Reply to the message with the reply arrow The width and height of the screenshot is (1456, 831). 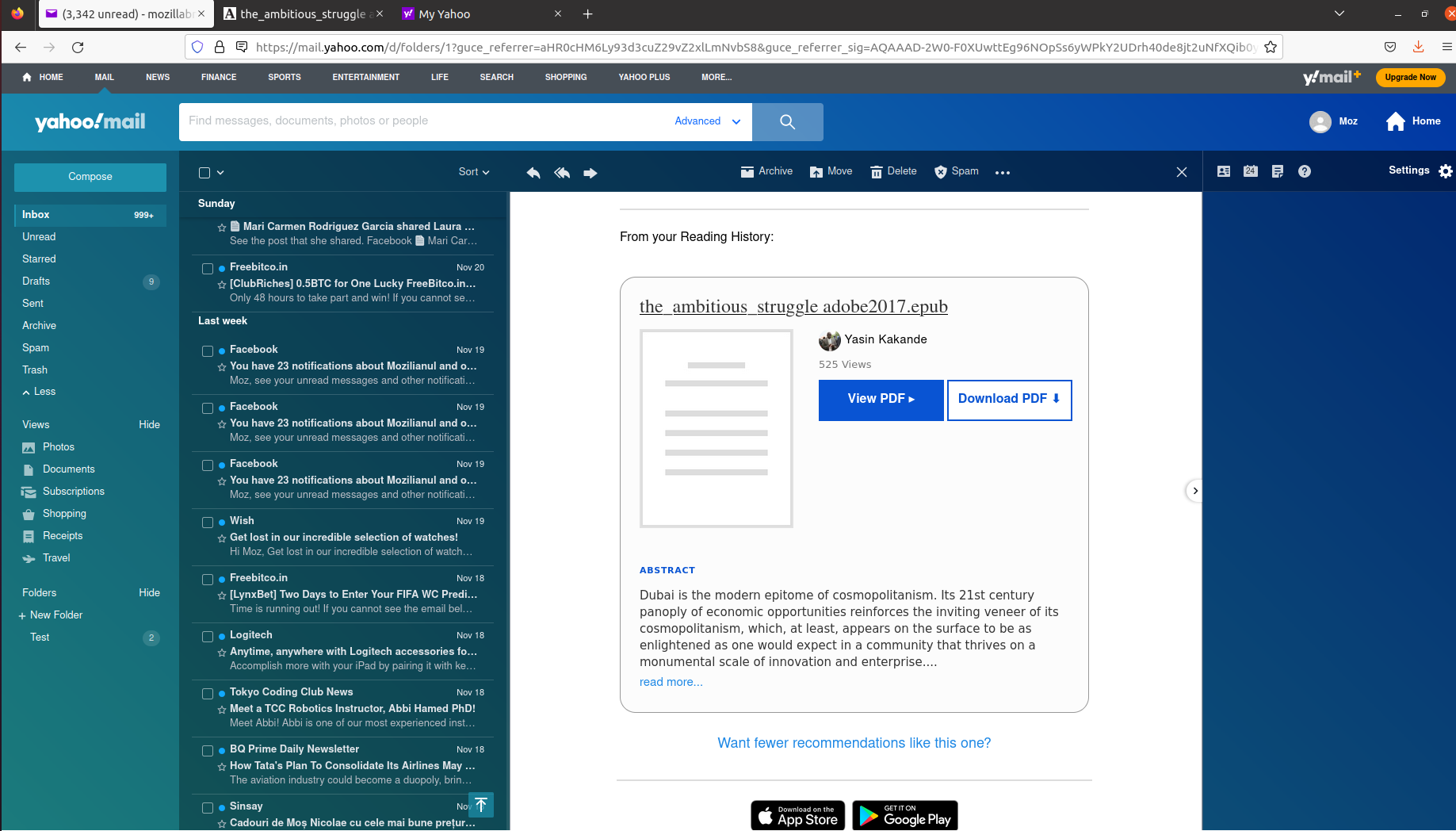tap(533, 172)
